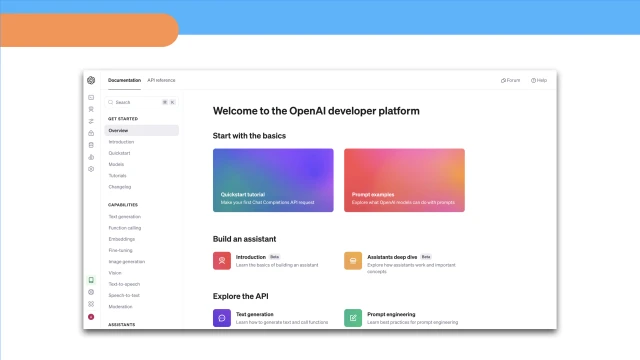The height and width of the screenshot is (360, 640).
Task: Open the Forum link
Action: click(510, 80)
